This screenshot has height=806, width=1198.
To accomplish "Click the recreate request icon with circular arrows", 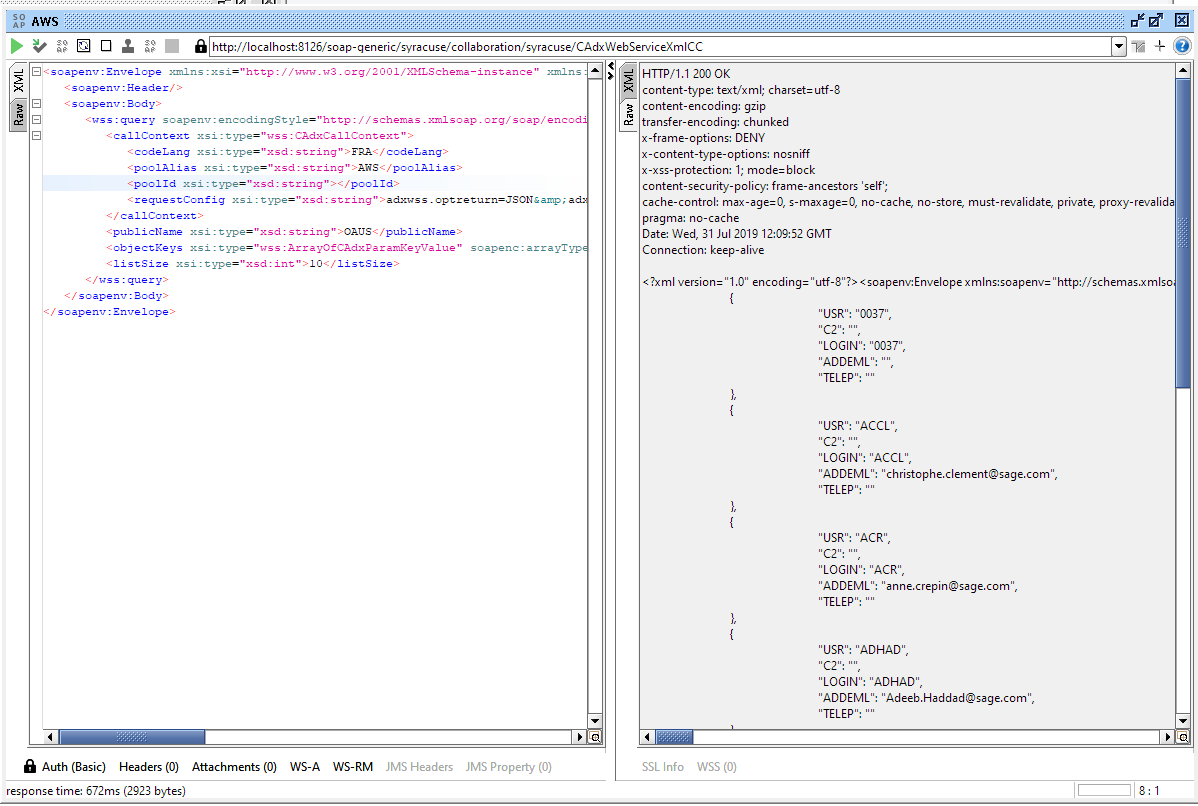I will 84,46.
